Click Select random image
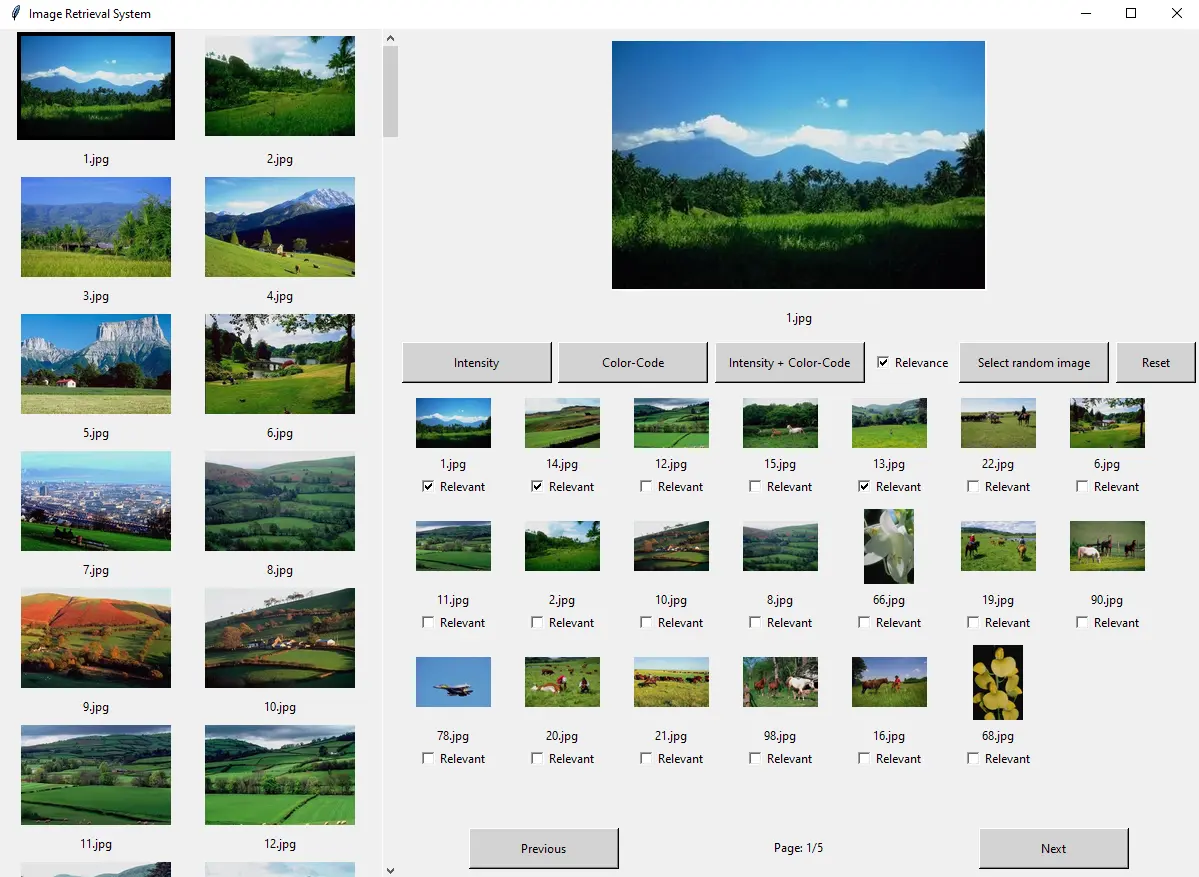Screen dimensions: 1199x877 1033,362
